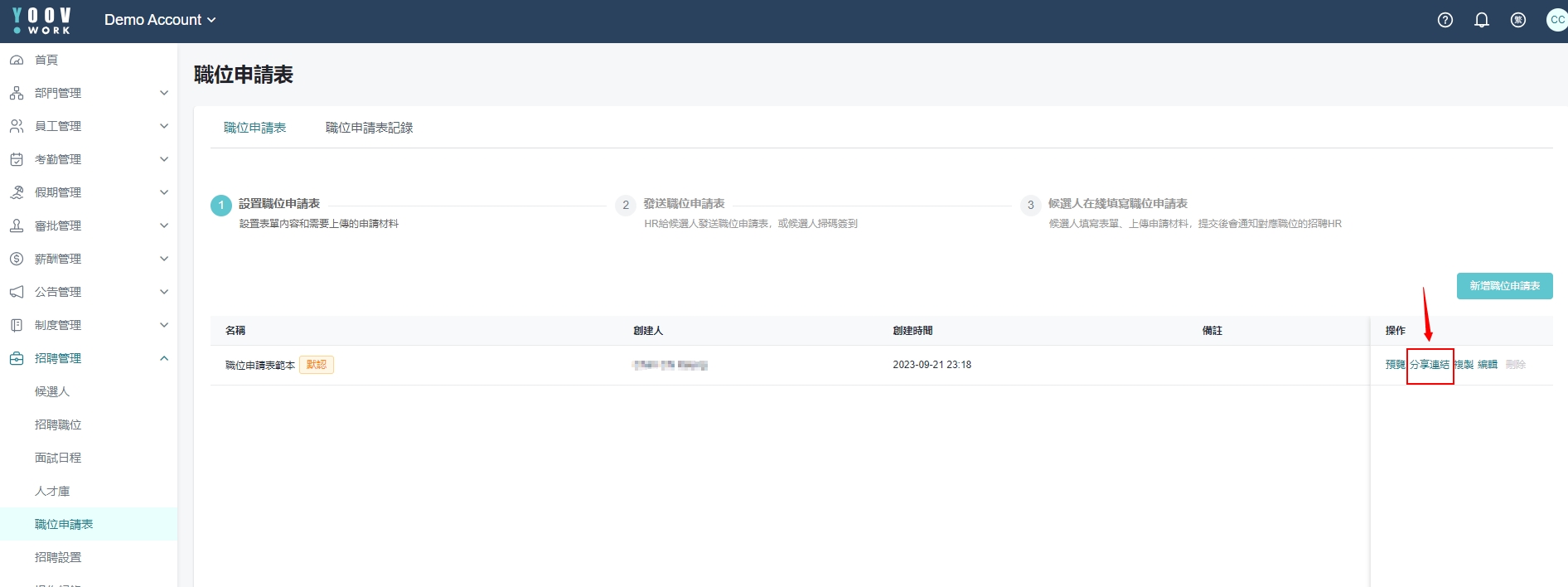Switch to the 職位申請表記錄 tab

pos(369,128)
